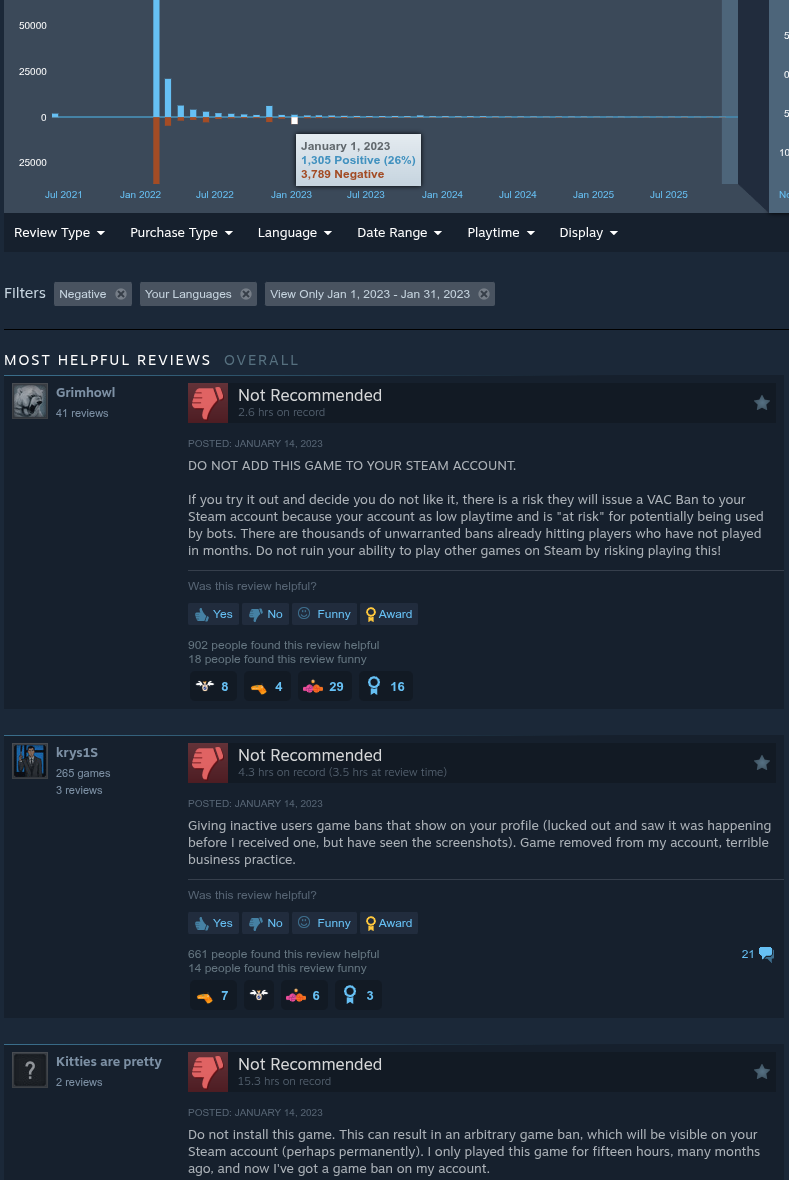Click the blue ribbon award count 16
Image resolution: width=789 pixels, height=1180 pixels.
click(x=385, y=686)
